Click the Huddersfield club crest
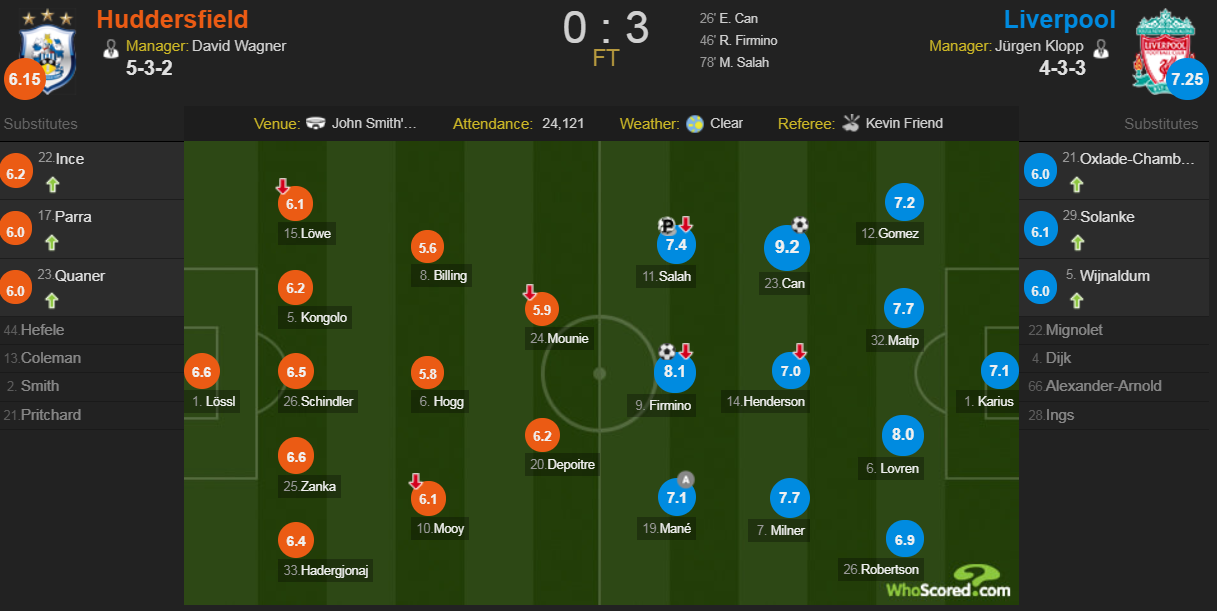This screenshot has height=611, width=1217. 48,52
